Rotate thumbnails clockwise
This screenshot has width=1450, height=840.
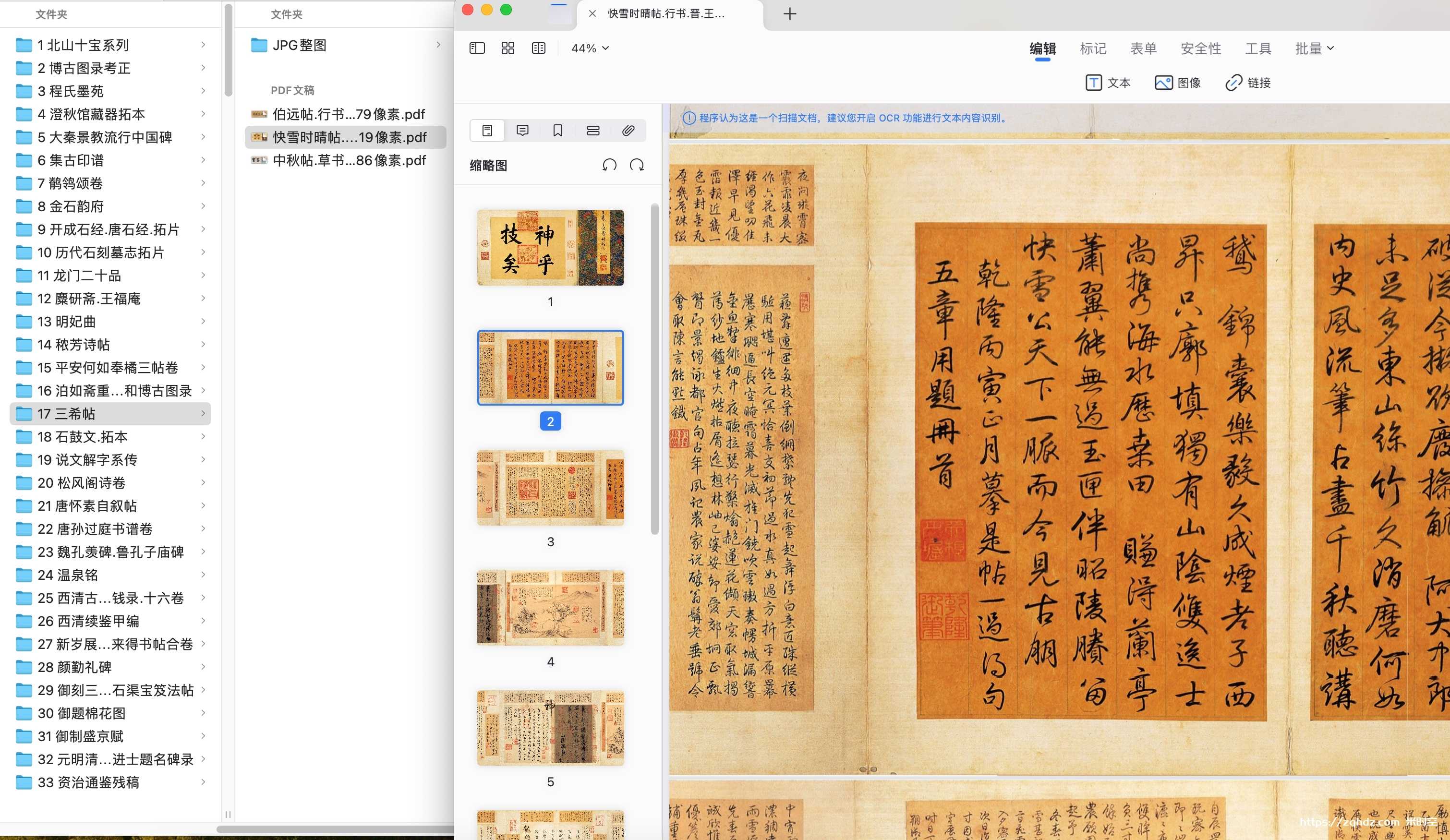coord(636,166)
